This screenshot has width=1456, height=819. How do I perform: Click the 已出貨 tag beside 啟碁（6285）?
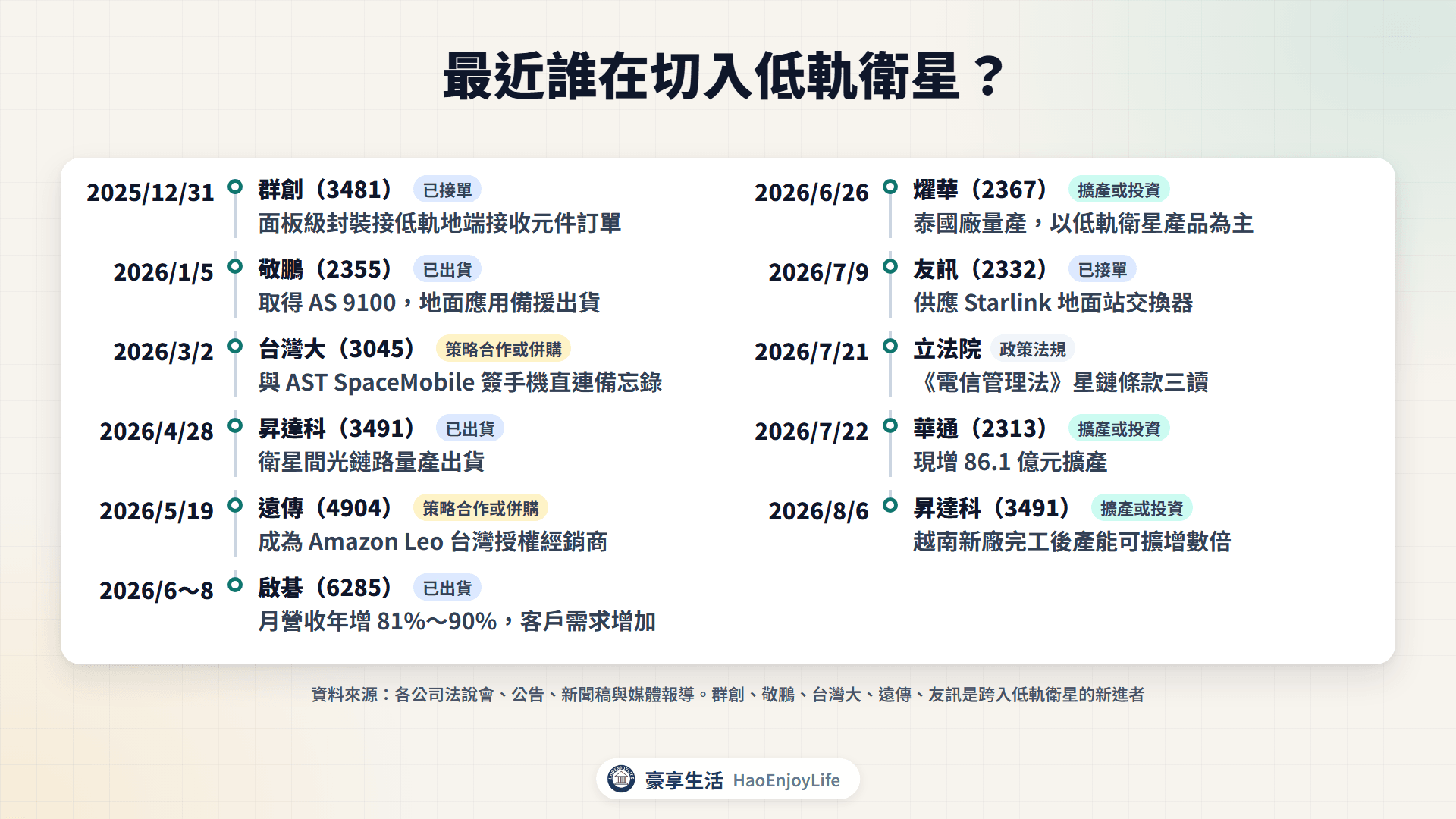coord(447,588)
